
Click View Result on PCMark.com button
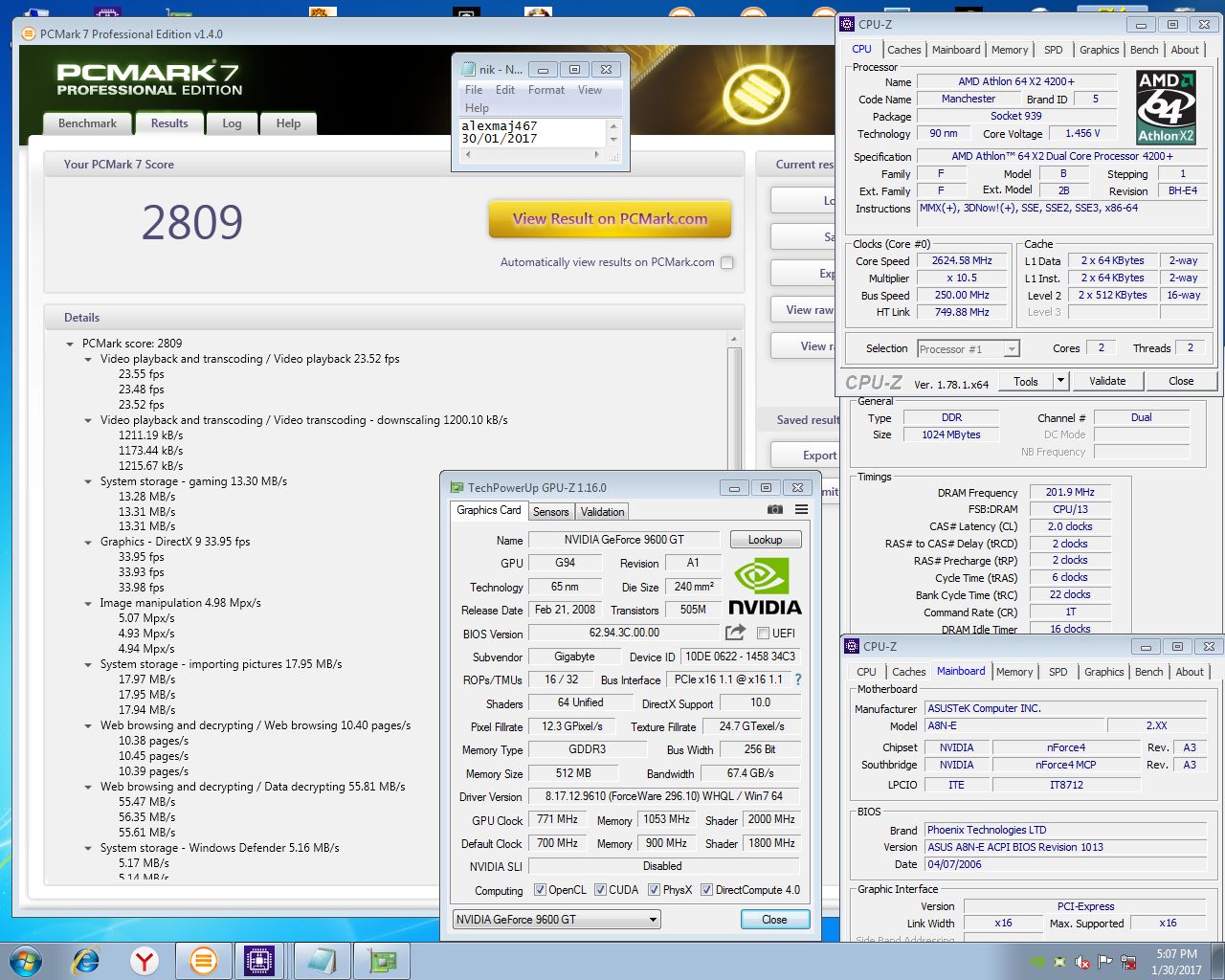click(610, 219)
